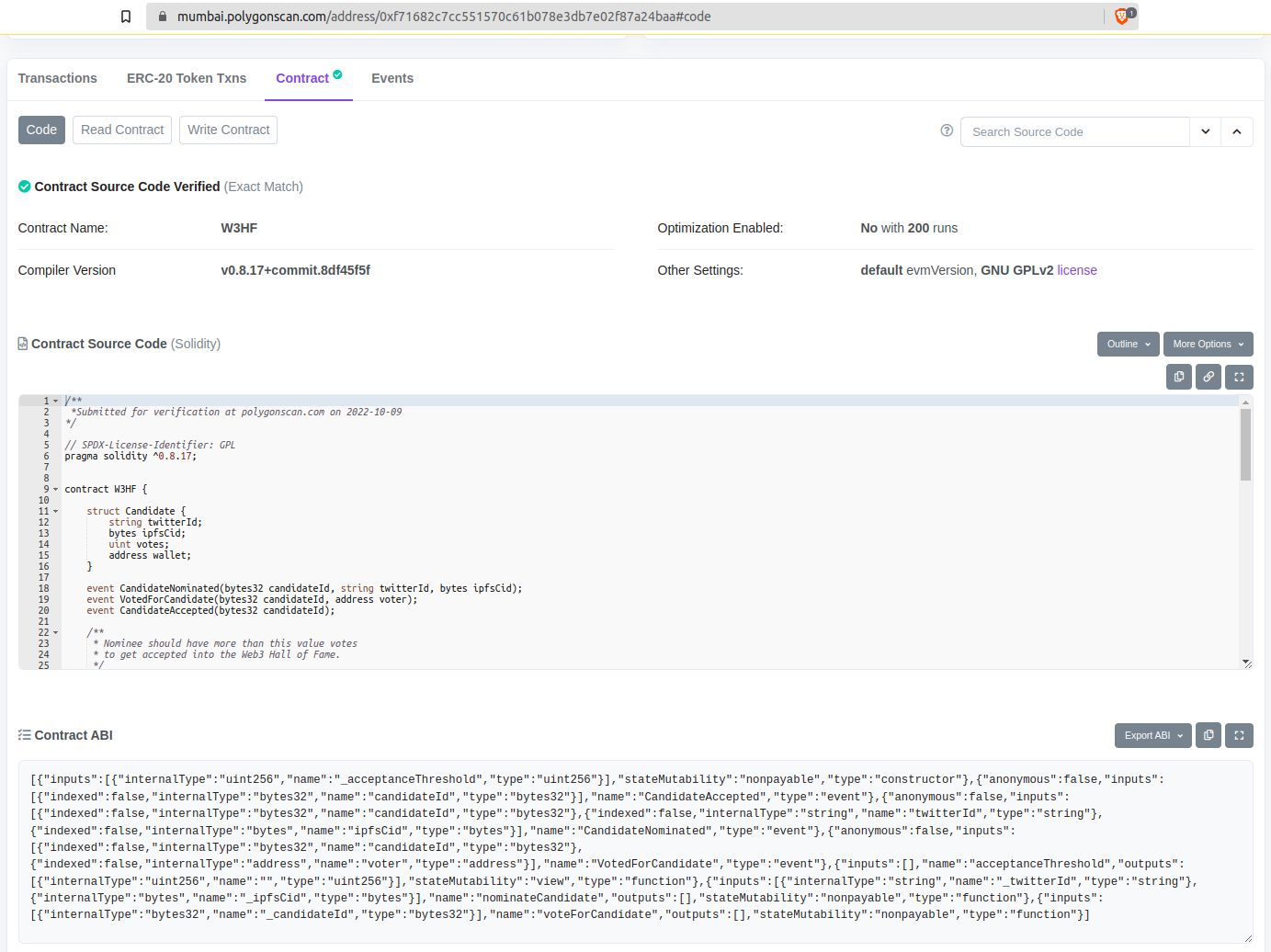Toggle fullscreen for Contract ABI box
The width and height of the screenshot is (1271, 952).
pos(1239,735)
